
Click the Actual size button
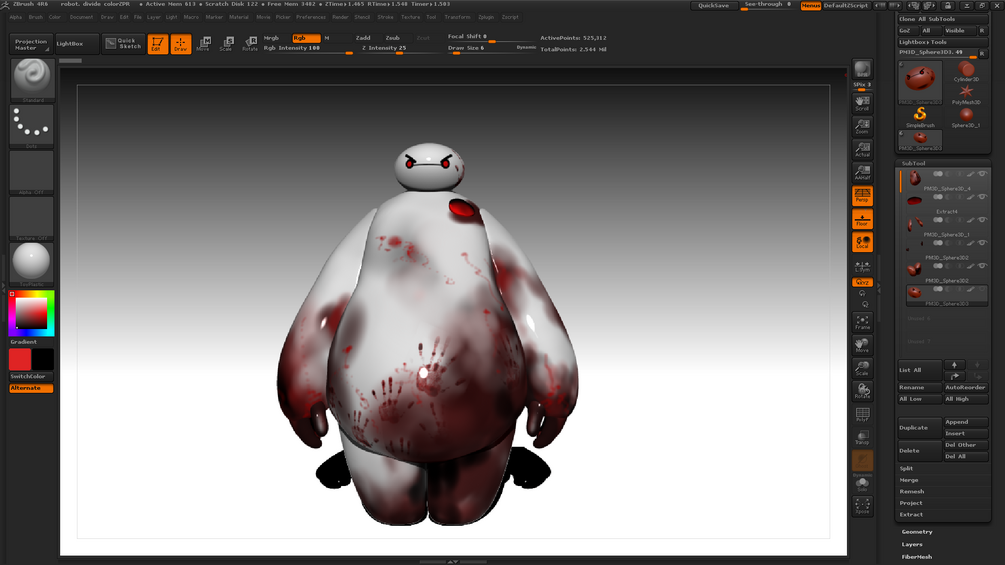[862, 149]
